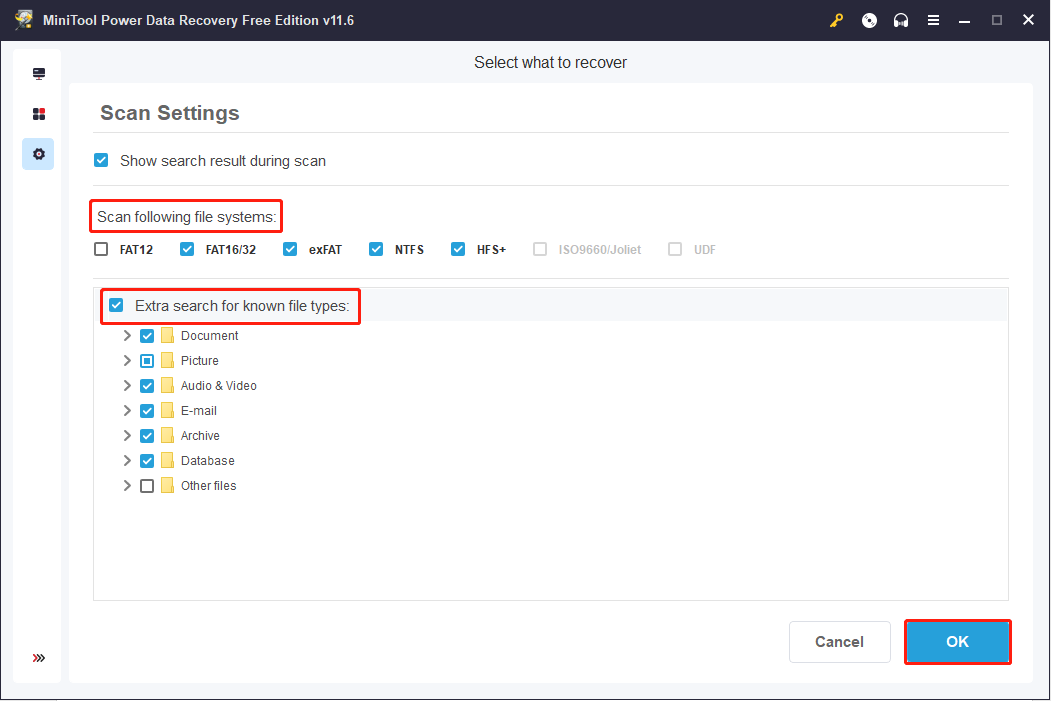Check the Other files checkbox
Viewport: 1051px width, 701px height.
(147, 486)
